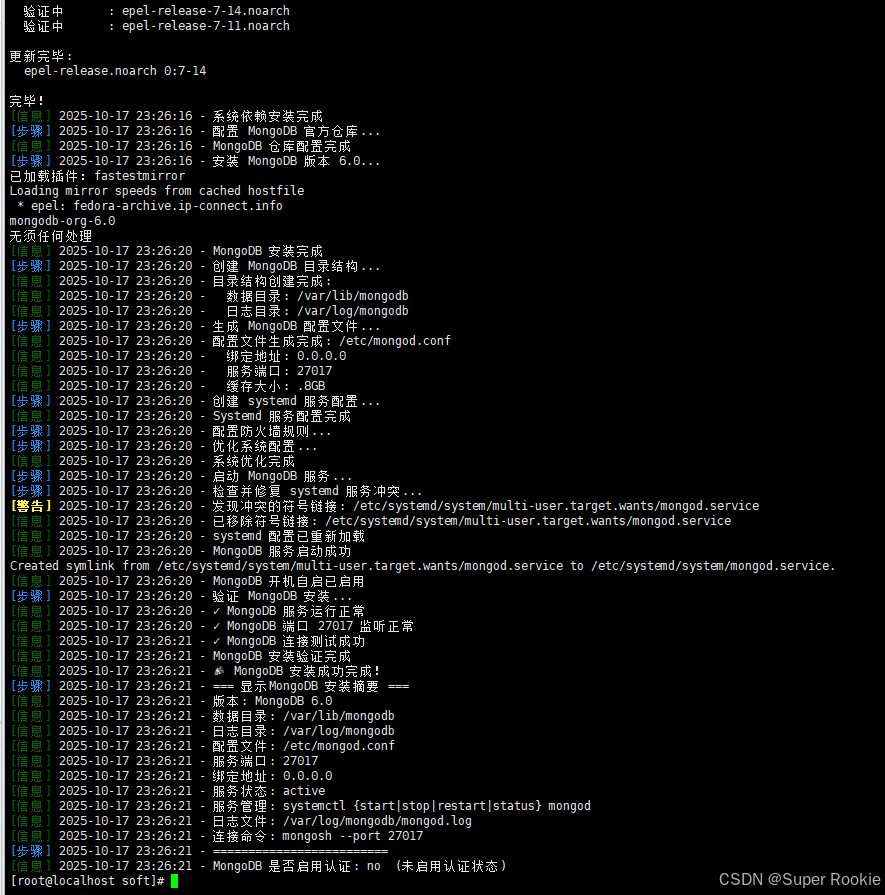Click '配置防火墙规则...' step line
This screenshot has width=885, height=895.
pyautogui.click(x=271, y=430)
